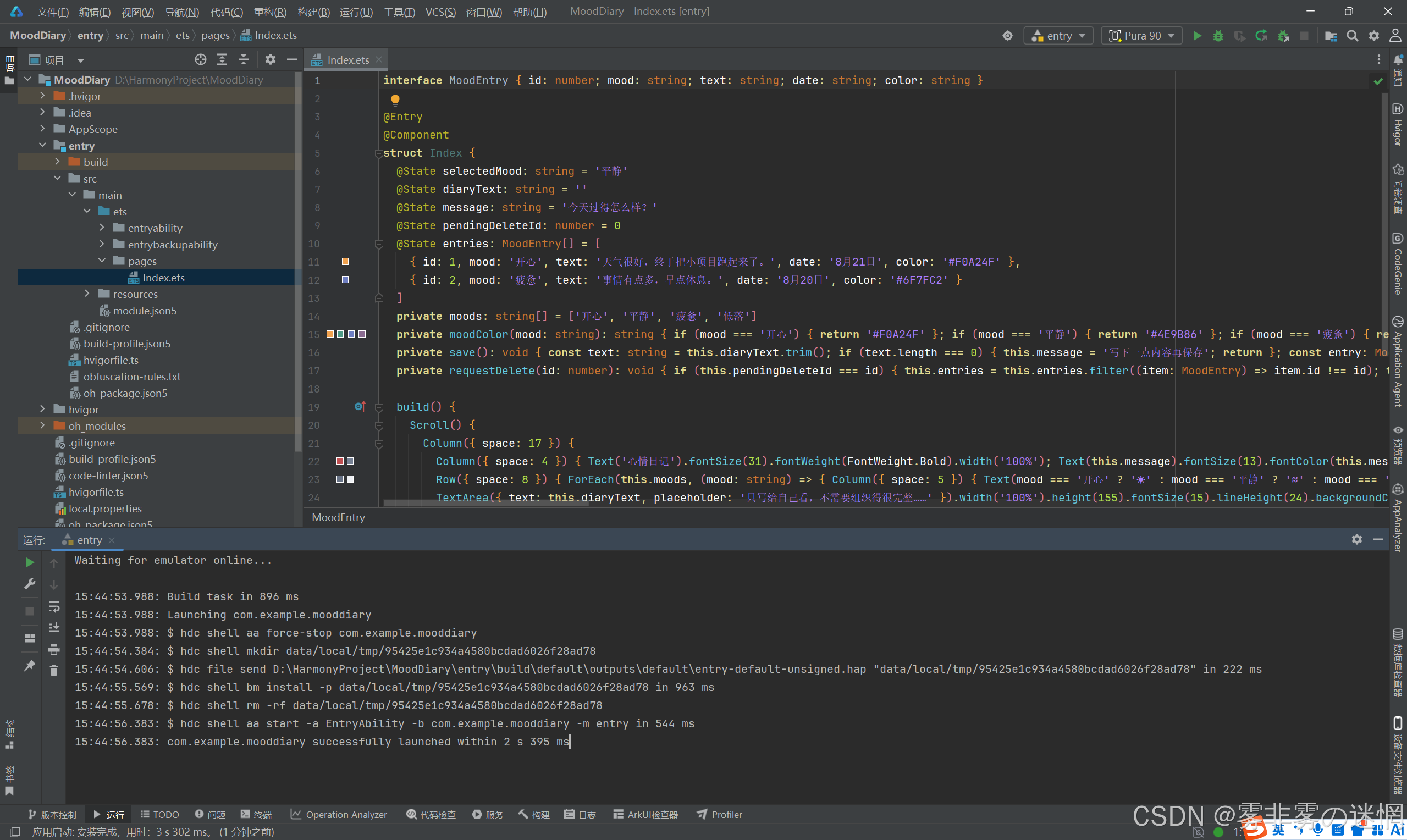Viewport: 1407px width, 840px height.
Task: Open the 终端 tool window
Action: click(256, 814)
